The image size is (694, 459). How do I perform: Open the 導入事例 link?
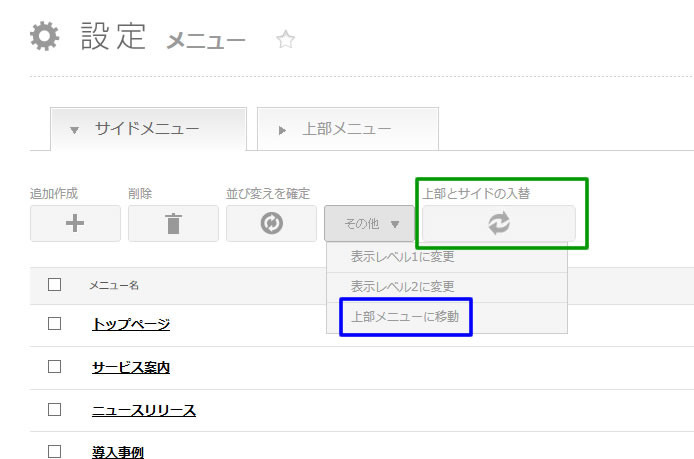[117, 452]
